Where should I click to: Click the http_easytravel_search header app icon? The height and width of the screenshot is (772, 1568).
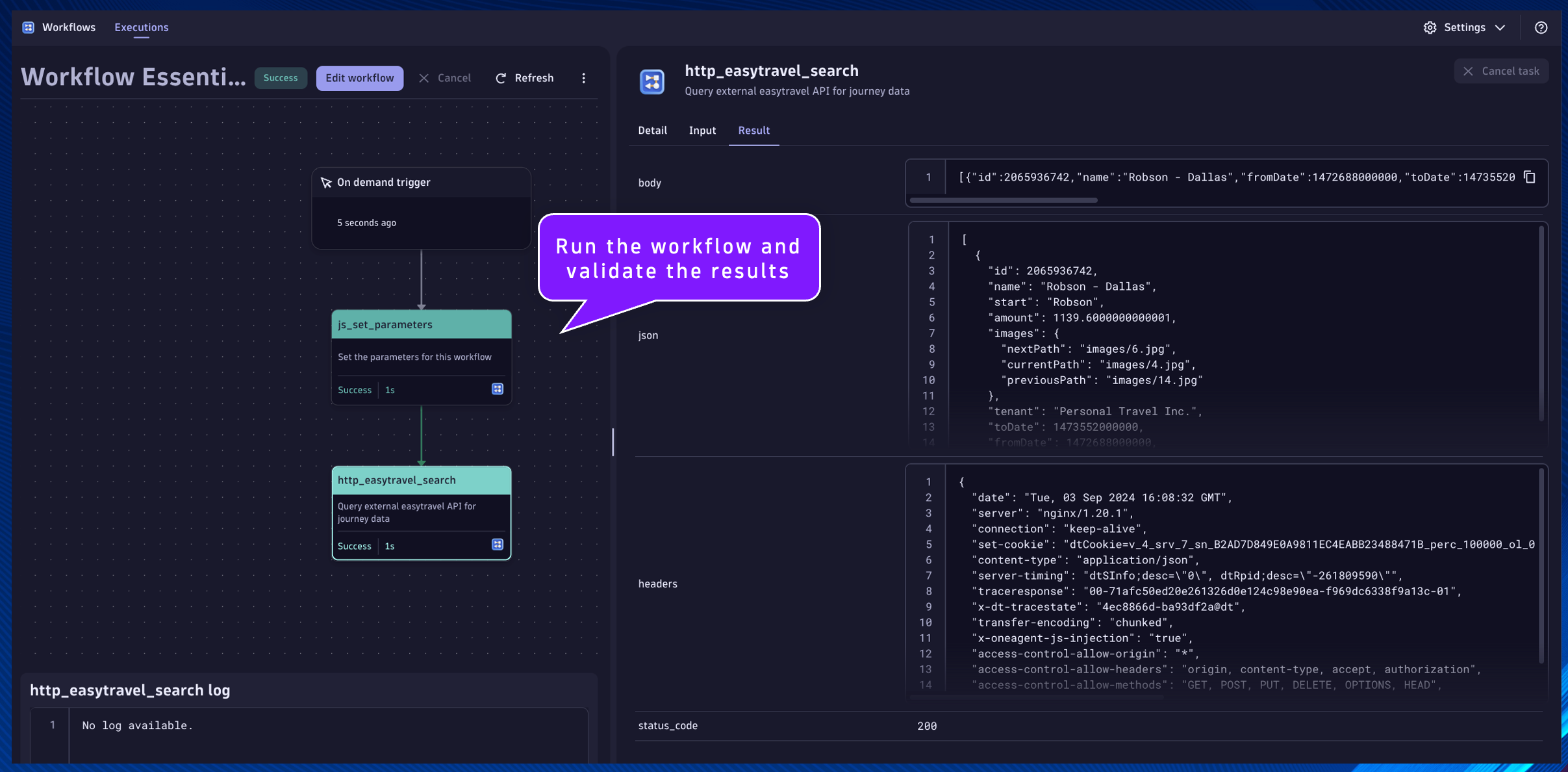pos(651,82)
